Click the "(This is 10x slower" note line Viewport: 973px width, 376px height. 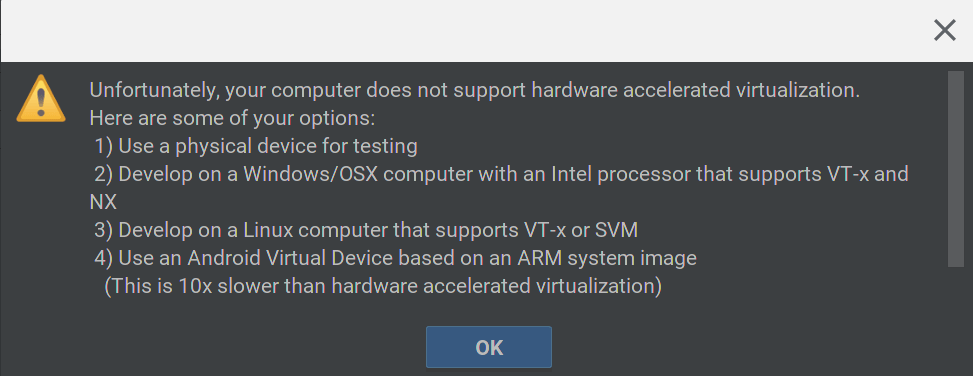pos(382,286)
